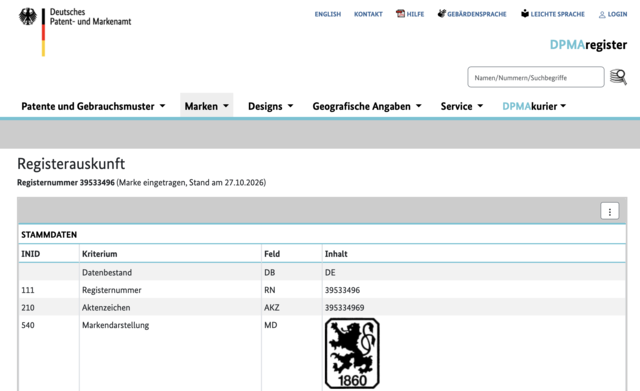Expand arrow beside Marken
Viewport: 640px width, 391px height.
pos(226,106)
